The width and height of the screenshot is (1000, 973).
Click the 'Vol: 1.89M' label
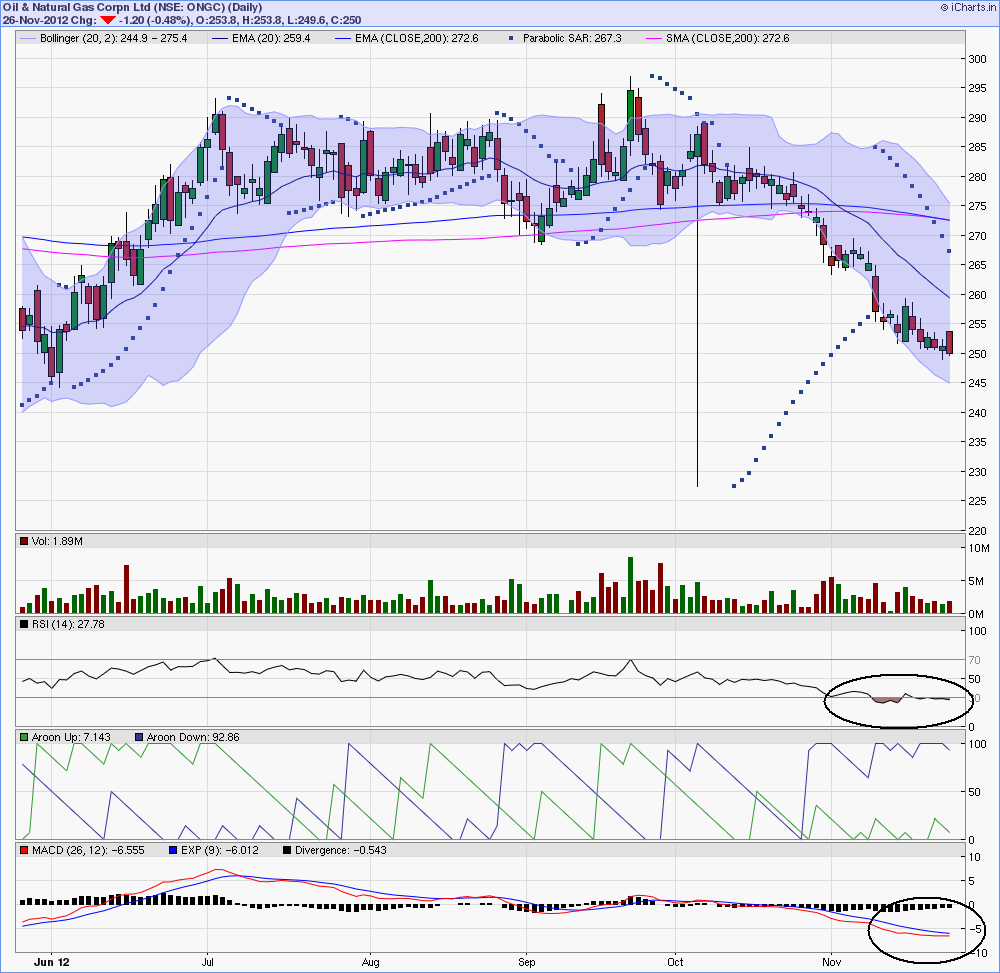point(57,541)
